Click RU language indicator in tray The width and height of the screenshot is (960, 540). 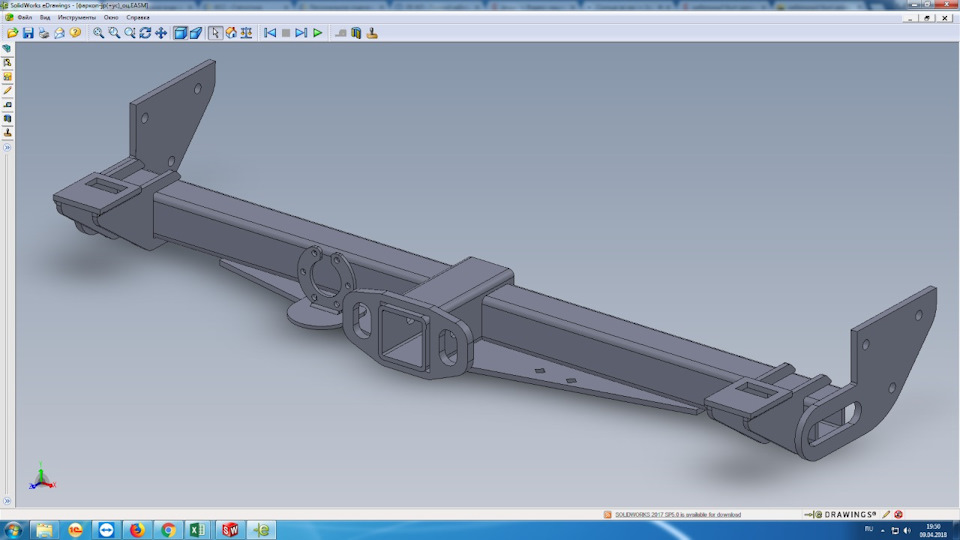pos(869,528)
